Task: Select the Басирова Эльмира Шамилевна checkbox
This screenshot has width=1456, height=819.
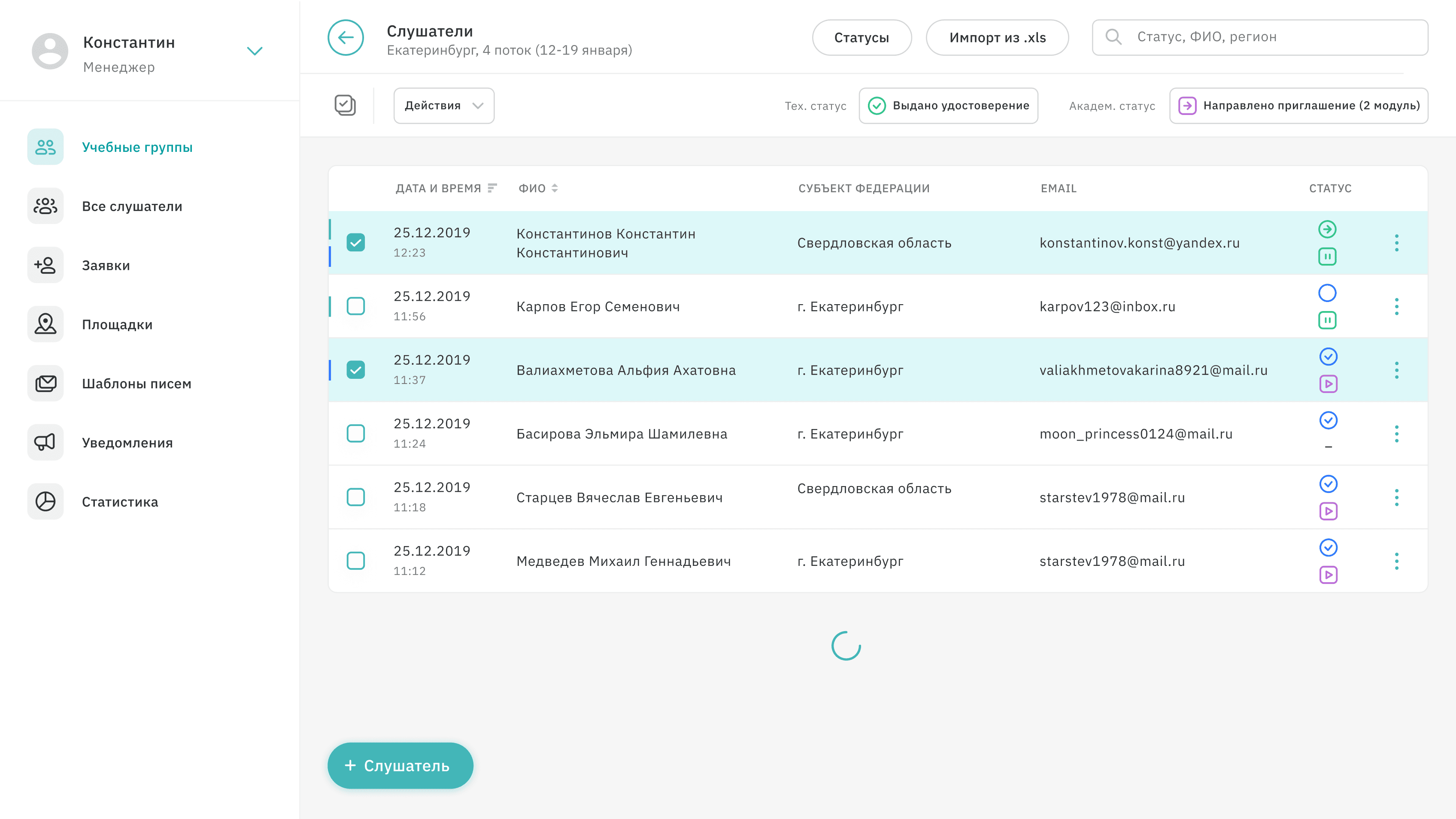Action: tap(355, 434)
